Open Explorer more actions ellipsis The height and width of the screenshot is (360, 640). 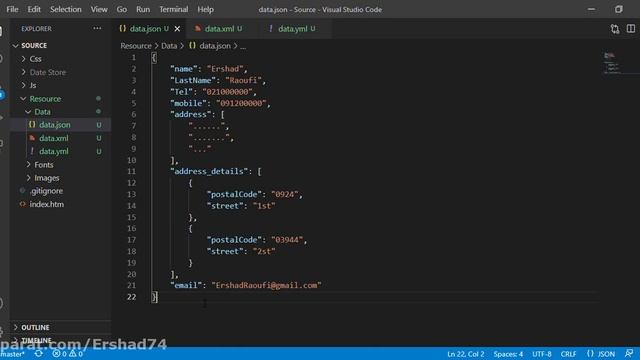pyautogui.click(x=97, y=28)
